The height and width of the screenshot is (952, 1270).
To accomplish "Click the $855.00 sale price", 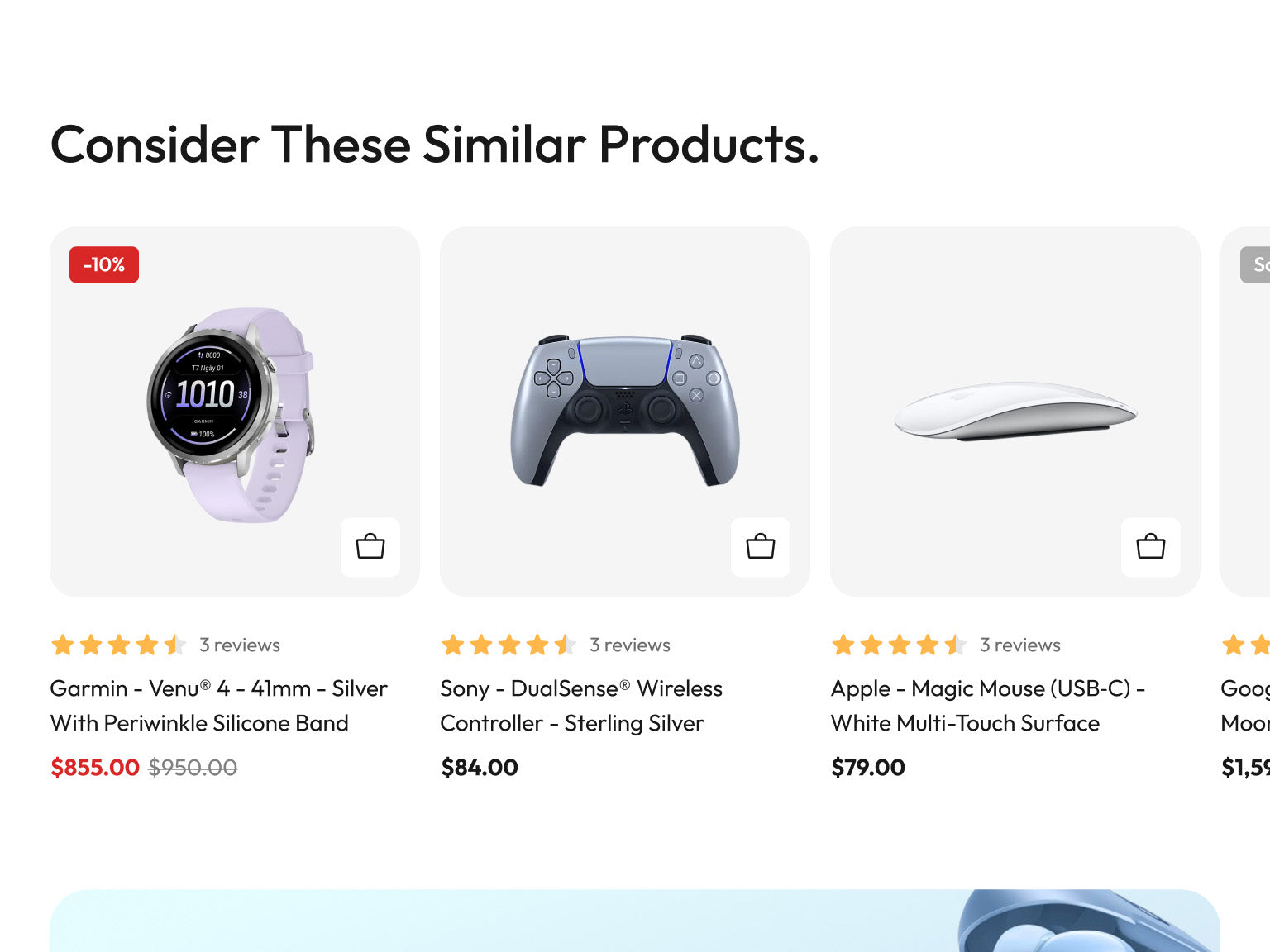I will pos(95,767).
